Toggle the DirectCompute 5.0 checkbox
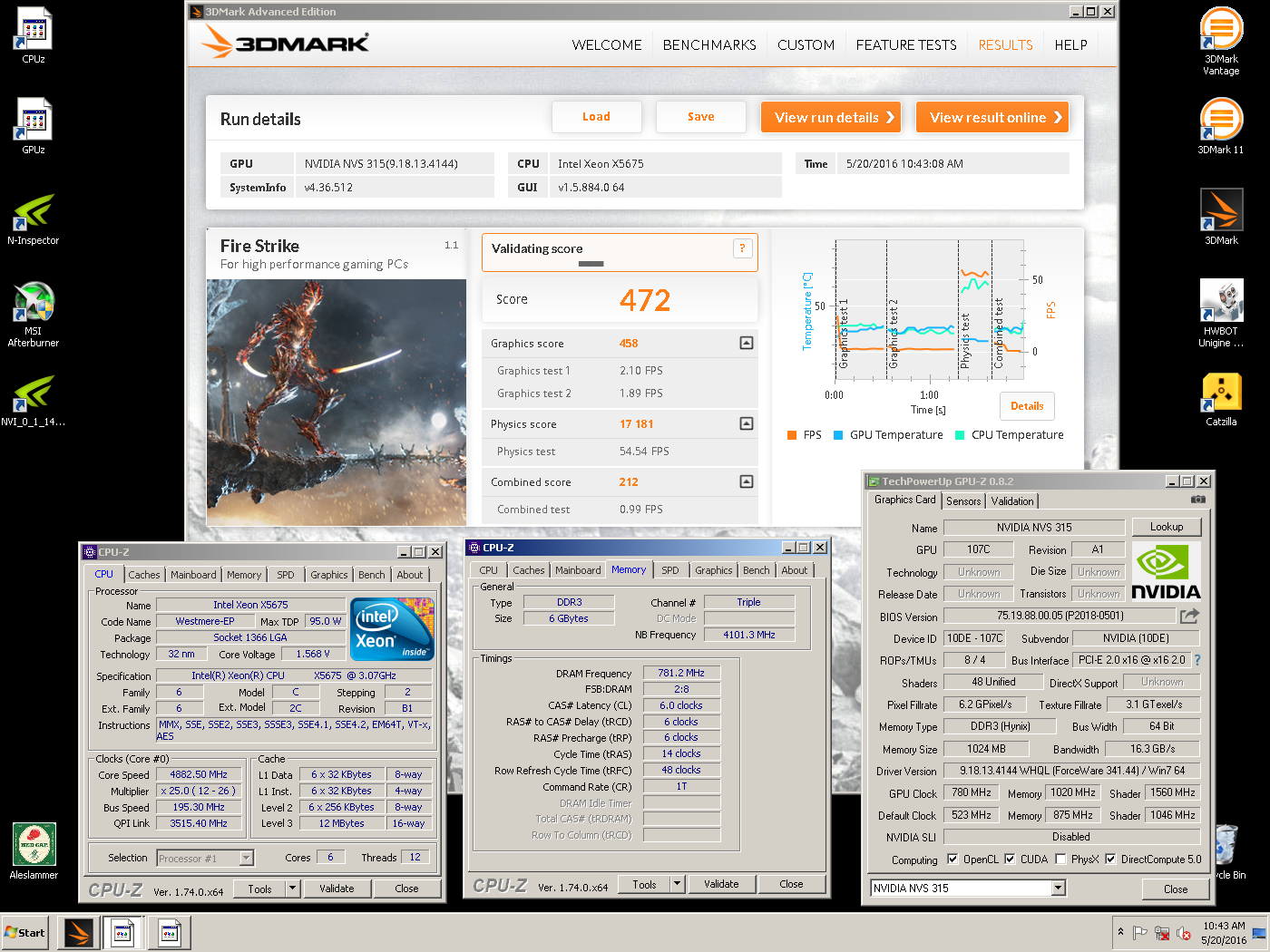The height and width of the screenshot is (952, 1270). [x=1110, y=860]
